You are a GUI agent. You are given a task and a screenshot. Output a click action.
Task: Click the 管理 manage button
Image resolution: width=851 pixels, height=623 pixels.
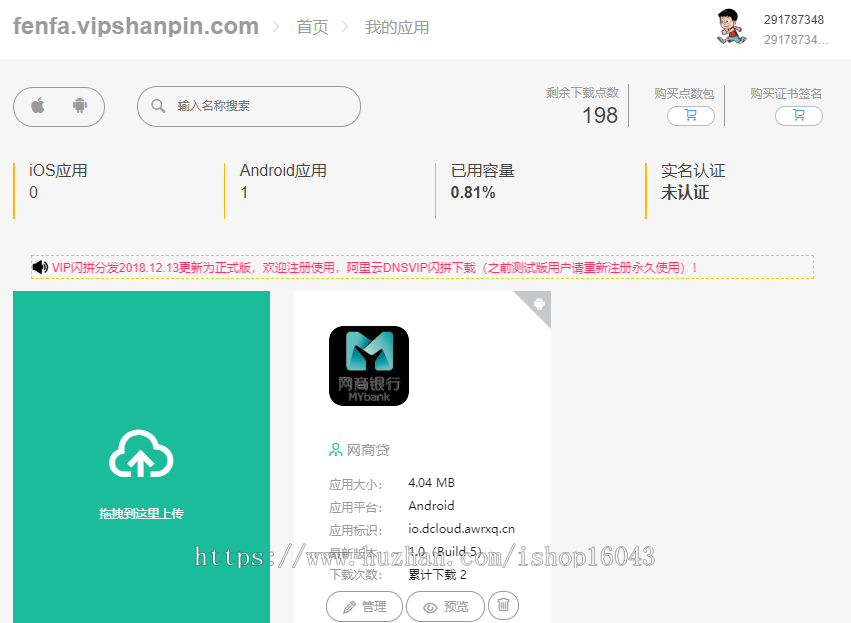(x=364, y=606)
